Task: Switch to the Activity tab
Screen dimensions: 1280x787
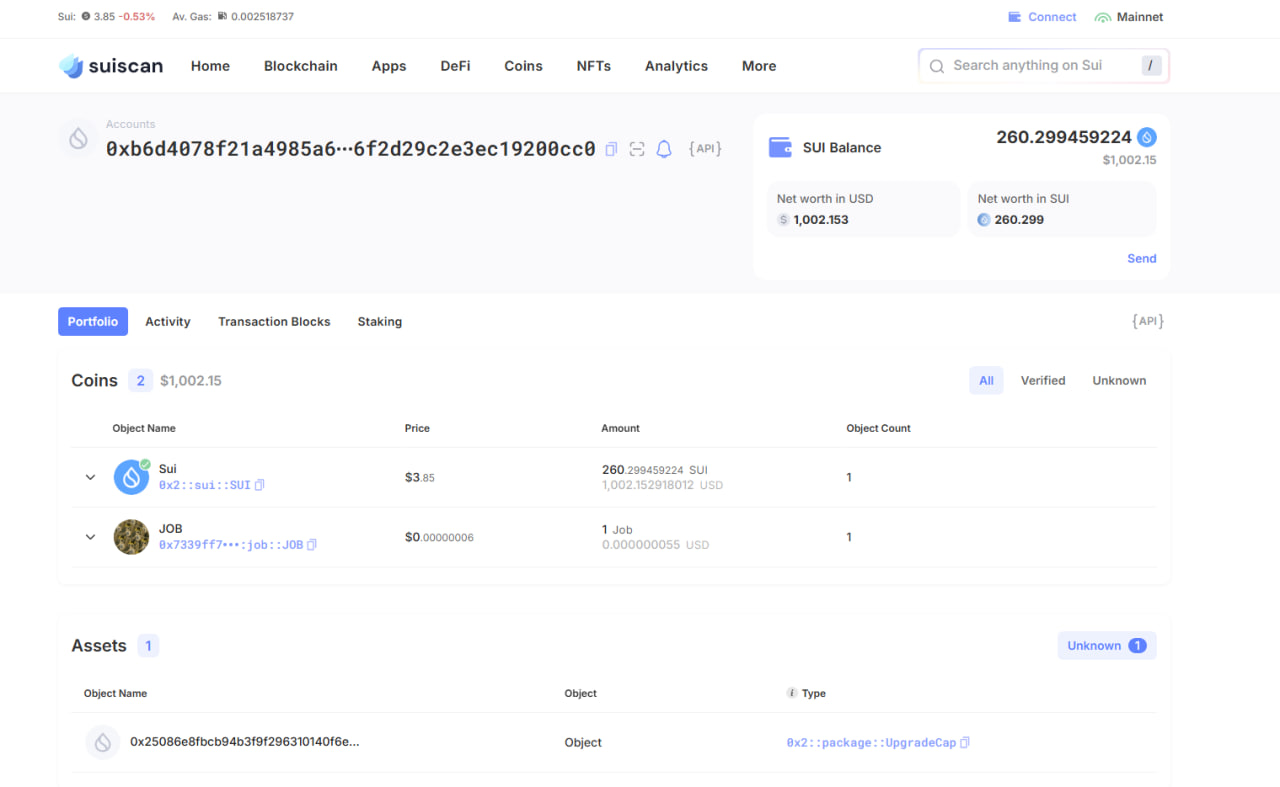Action: coord(167,321)
